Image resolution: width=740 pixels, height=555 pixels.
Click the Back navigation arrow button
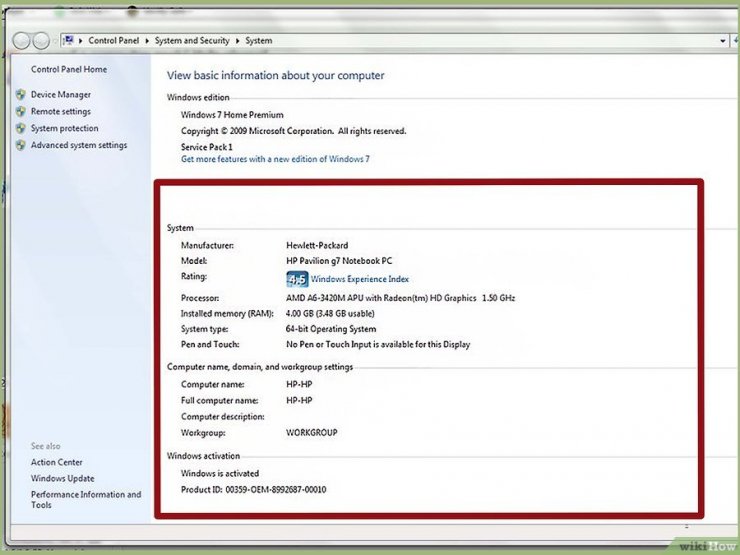(x=21, y=41)
